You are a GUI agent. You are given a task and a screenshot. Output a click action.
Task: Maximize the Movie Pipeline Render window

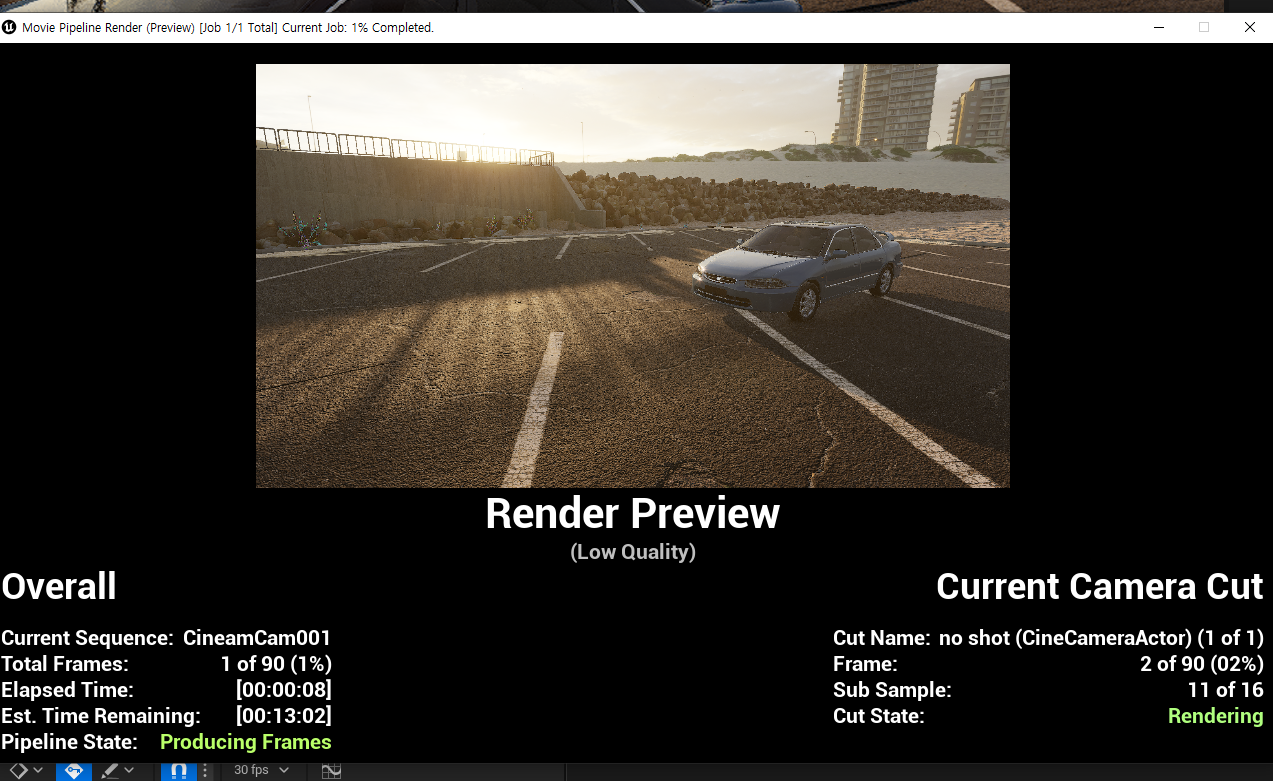click(1204, 27)
